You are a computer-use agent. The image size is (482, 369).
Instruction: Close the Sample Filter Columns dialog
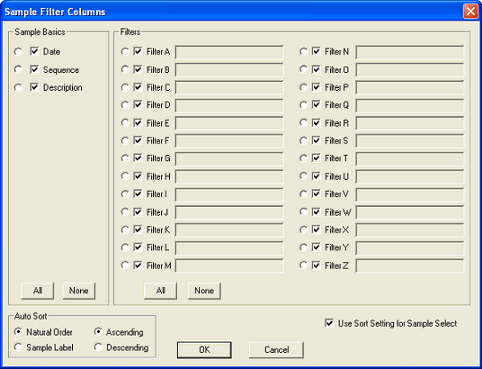(471, 11)
